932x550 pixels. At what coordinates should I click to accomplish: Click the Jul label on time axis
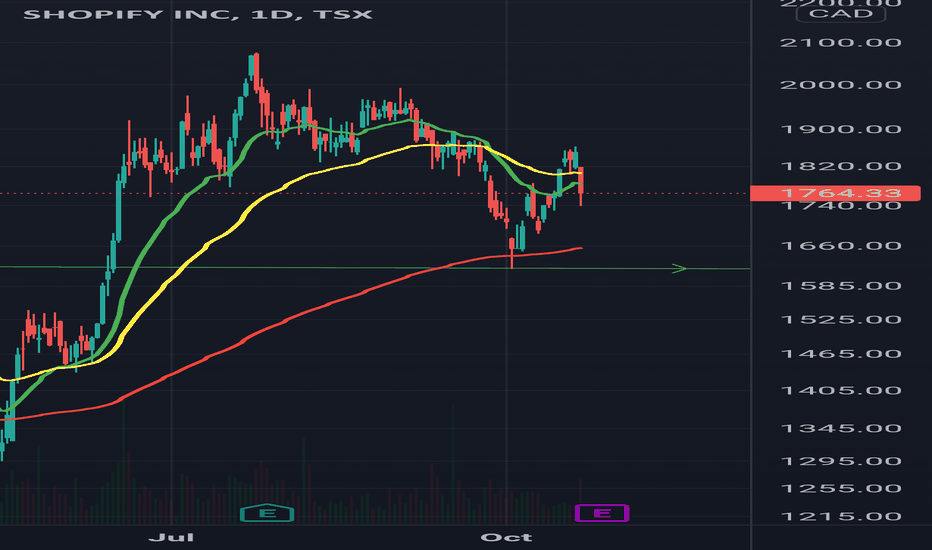[x=171, y=538]
